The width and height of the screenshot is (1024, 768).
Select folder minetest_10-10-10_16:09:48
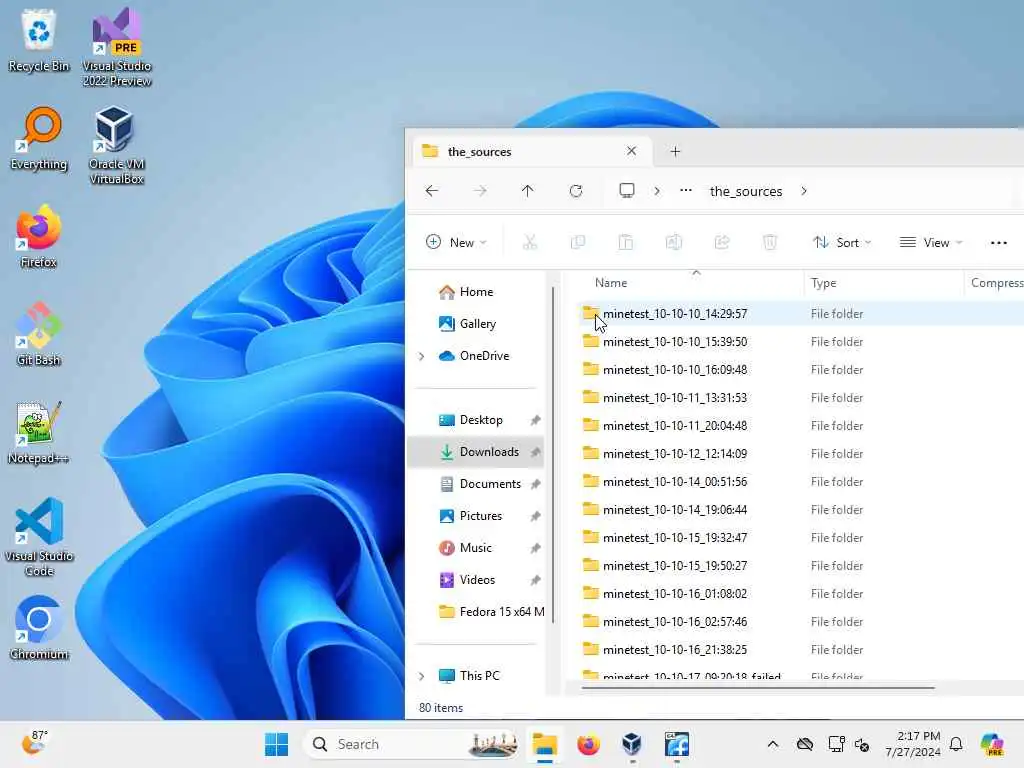pos(675,370)
